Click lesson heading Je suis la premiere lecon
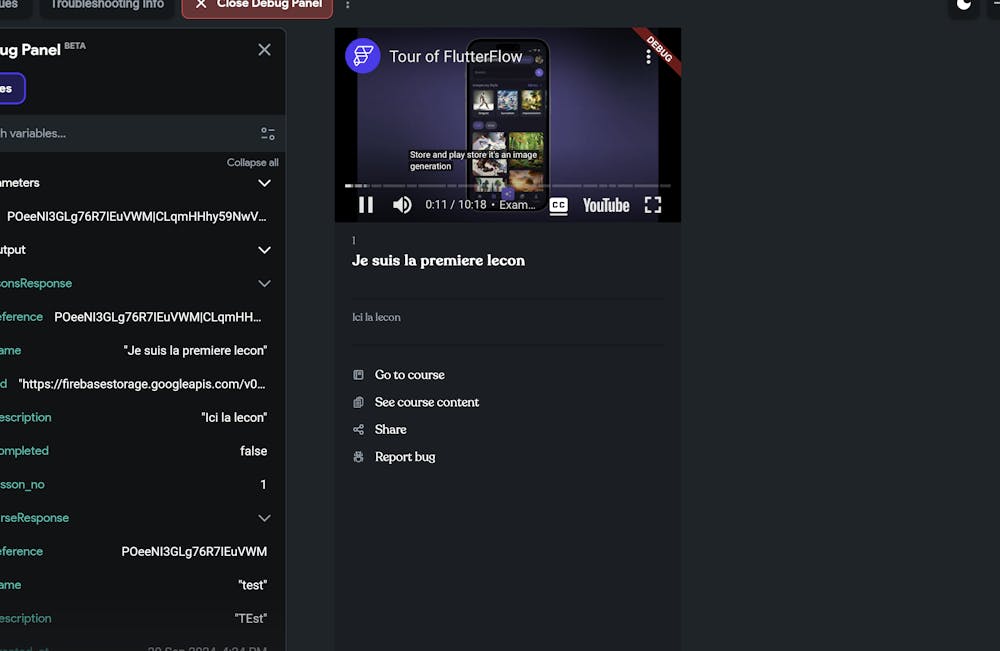 coord(438,261)
